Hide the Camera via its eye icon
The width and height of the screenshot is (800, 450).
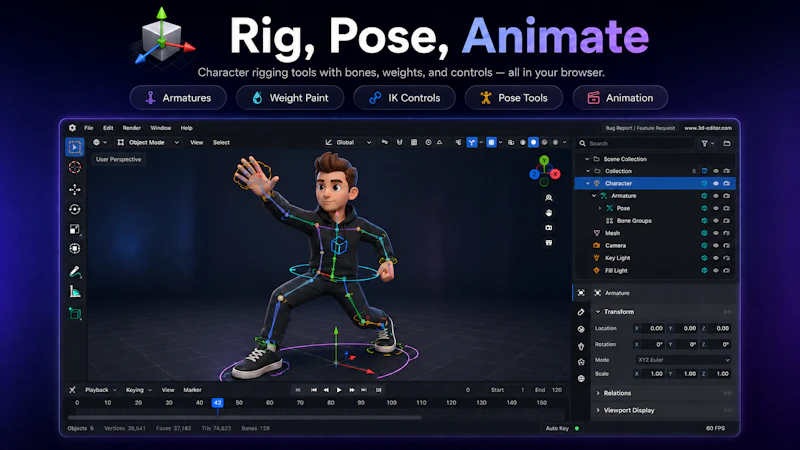tap(716, 245)
